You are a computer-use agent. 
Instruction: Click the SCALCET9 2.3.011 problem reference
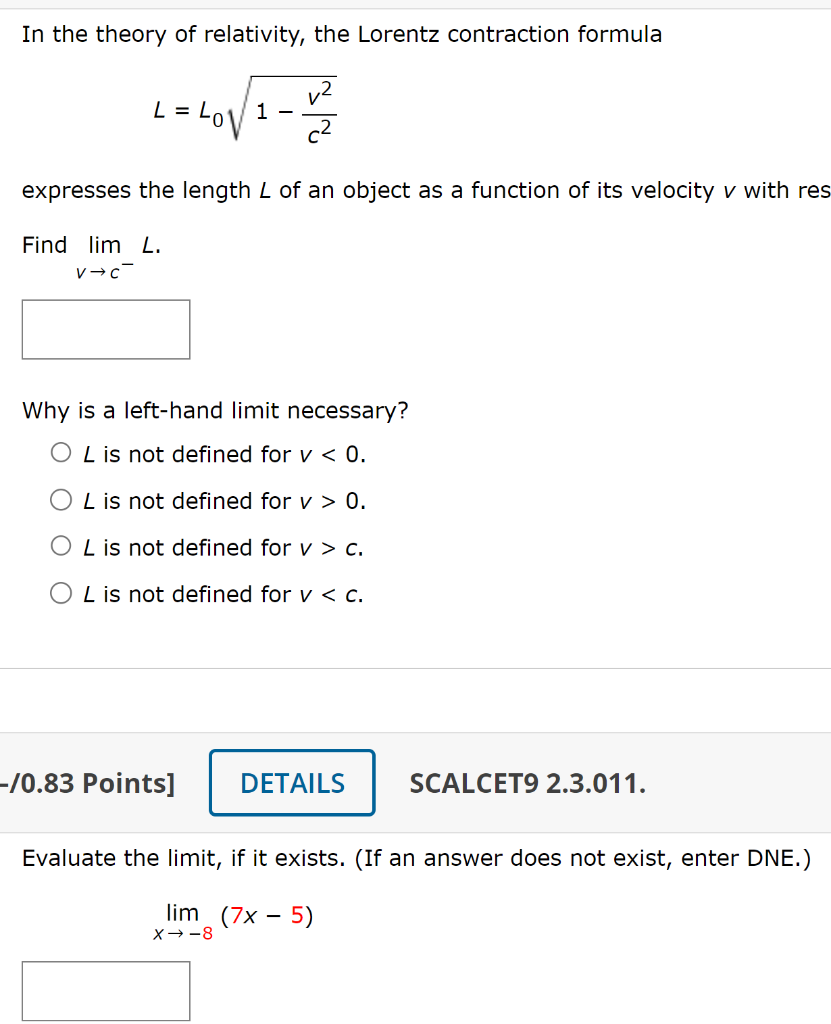529,783
